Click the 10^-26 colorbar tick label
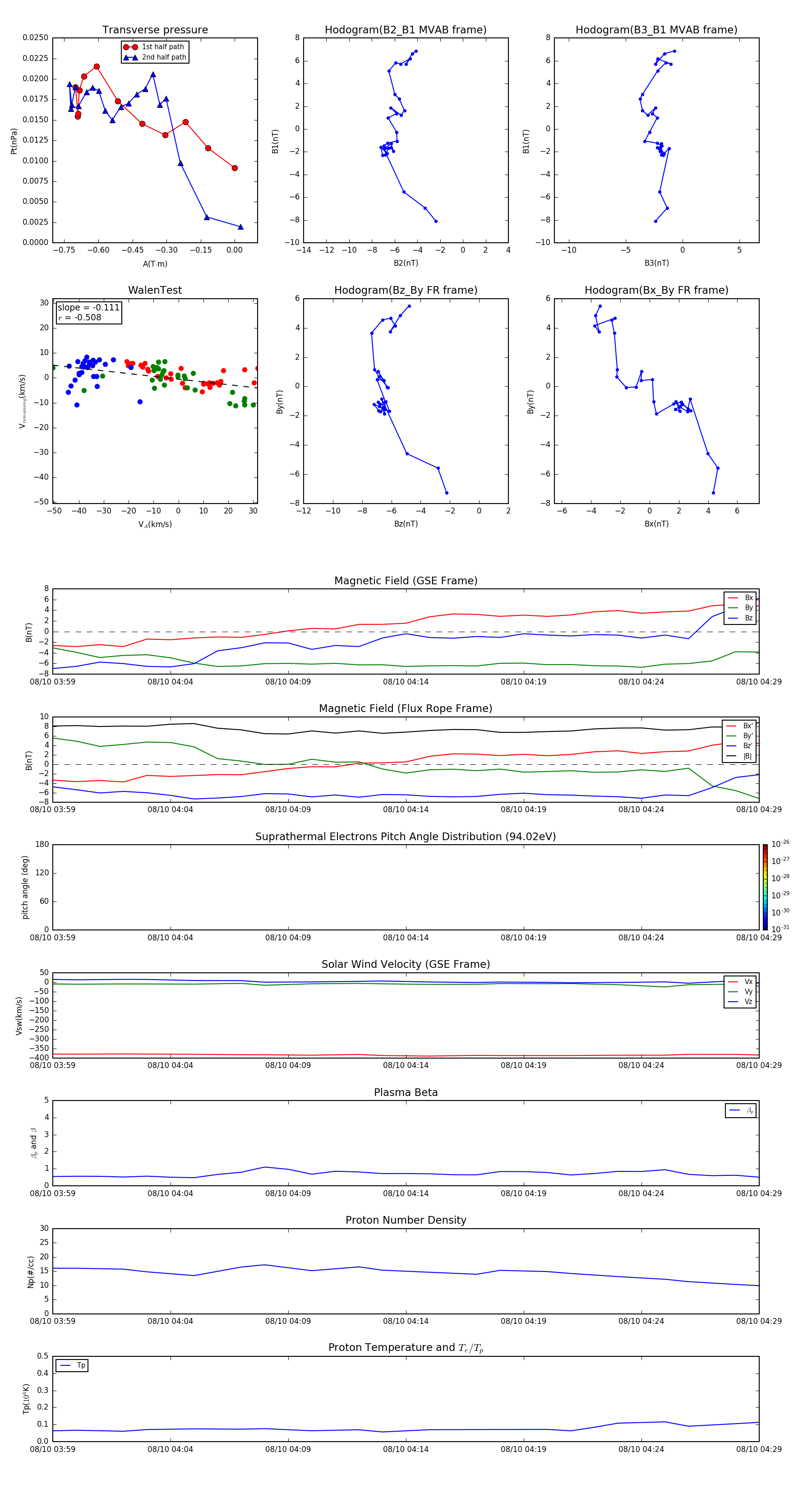 point(780,844)
